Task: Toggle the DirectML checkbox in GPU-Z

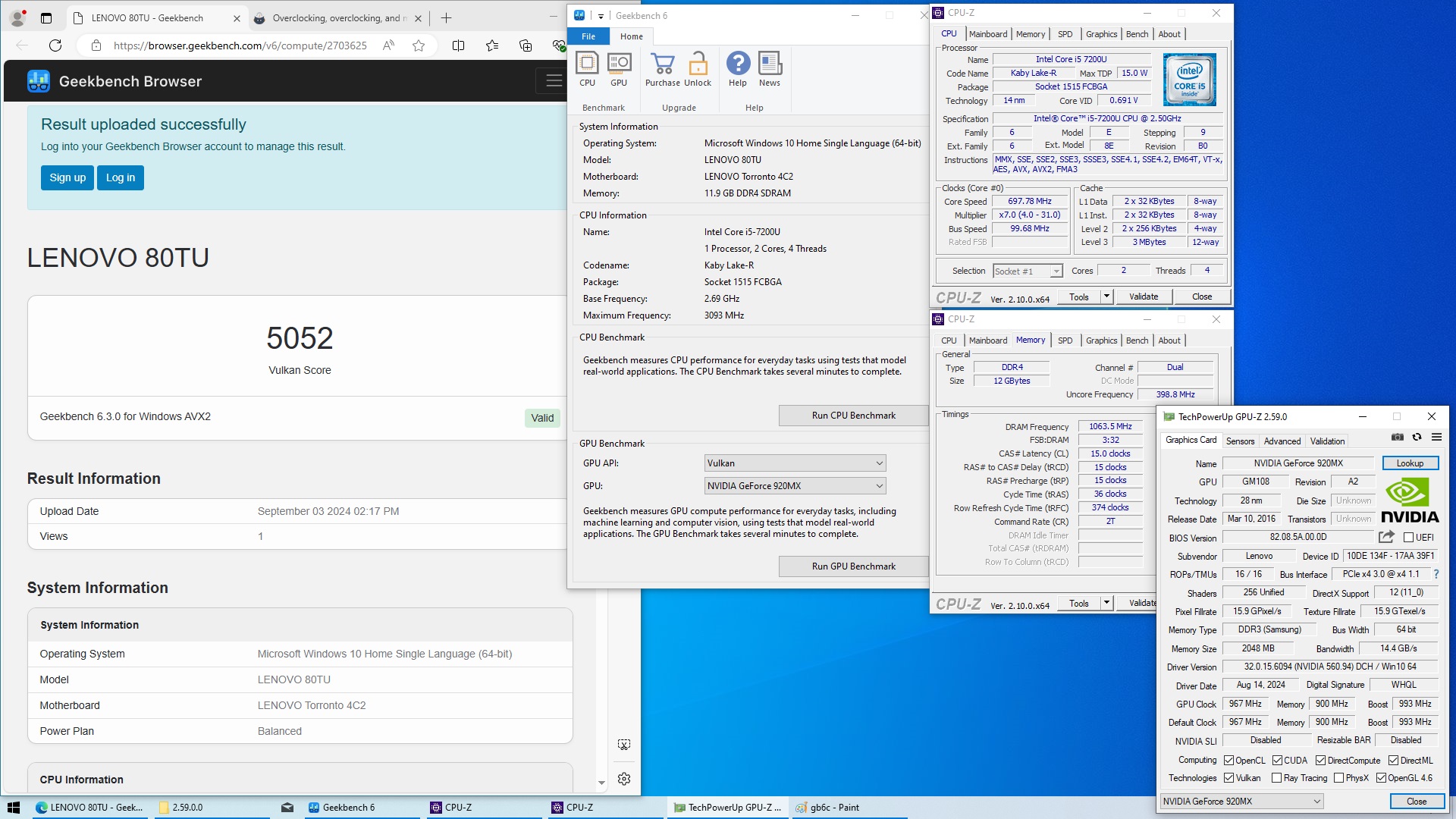Action: pyautogui.click(x=1393, y=761)
